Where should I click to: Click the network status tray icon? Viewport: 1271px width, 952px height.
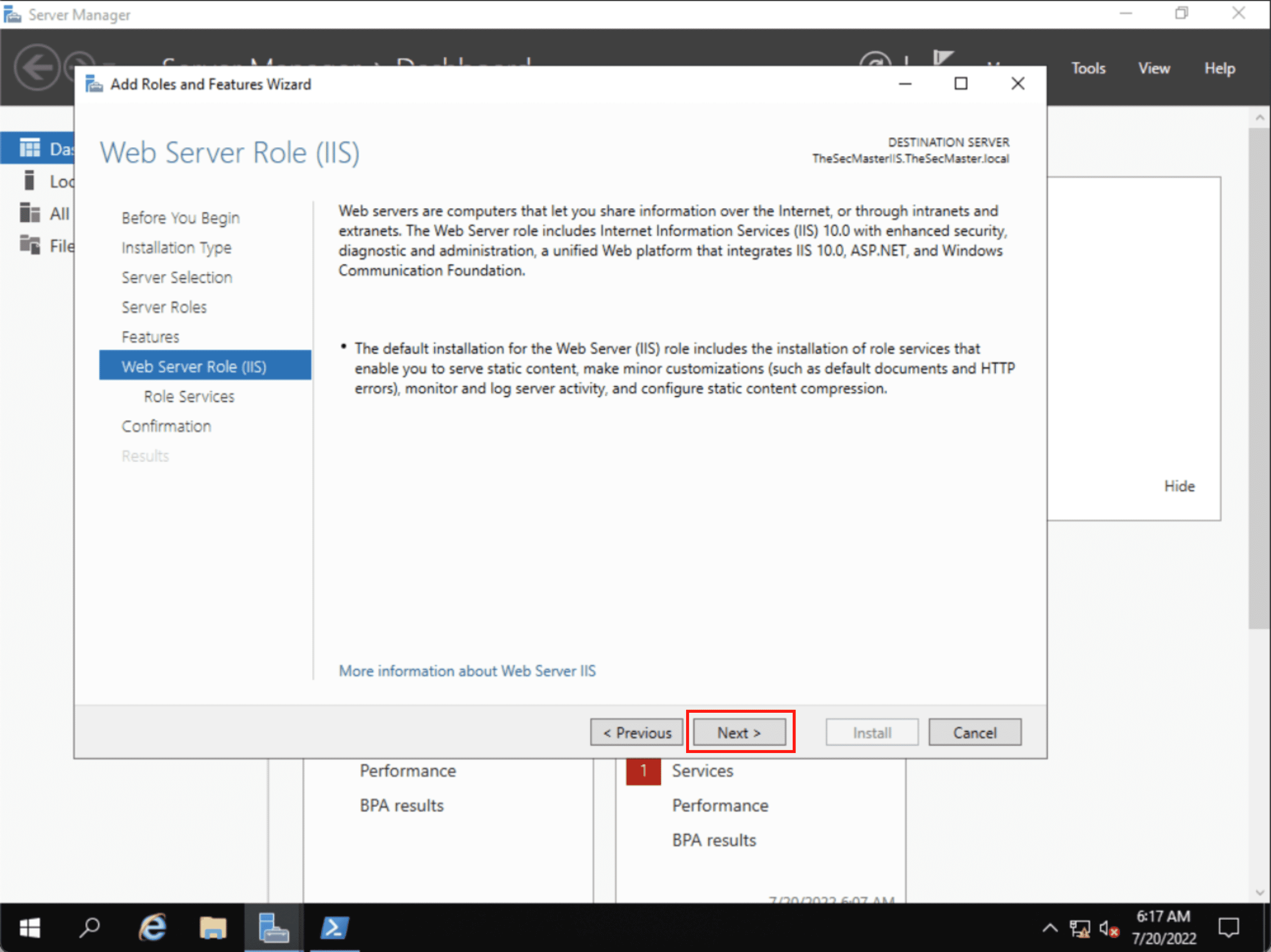tap(1079, 928)
